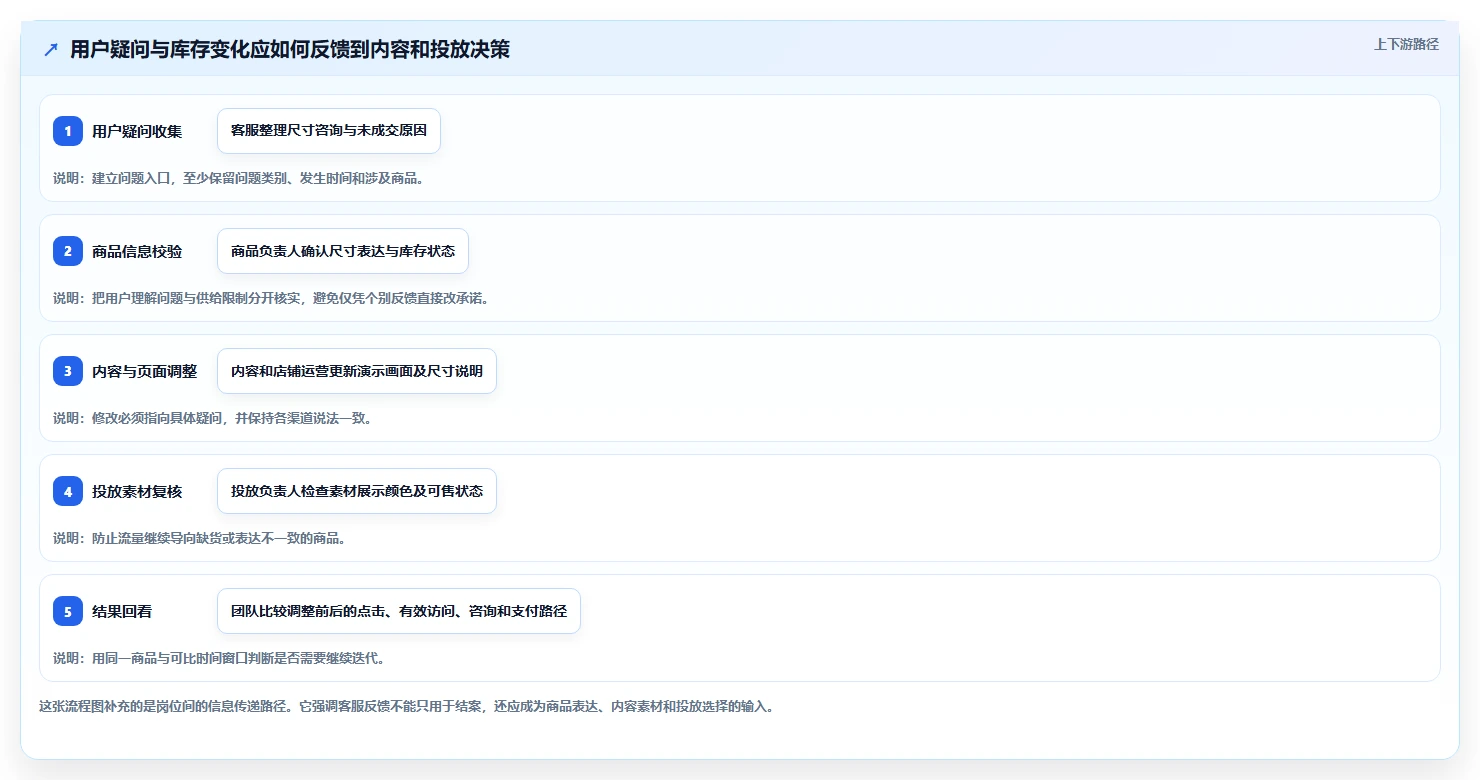Select the step 5 number badge

pos(68,611)
